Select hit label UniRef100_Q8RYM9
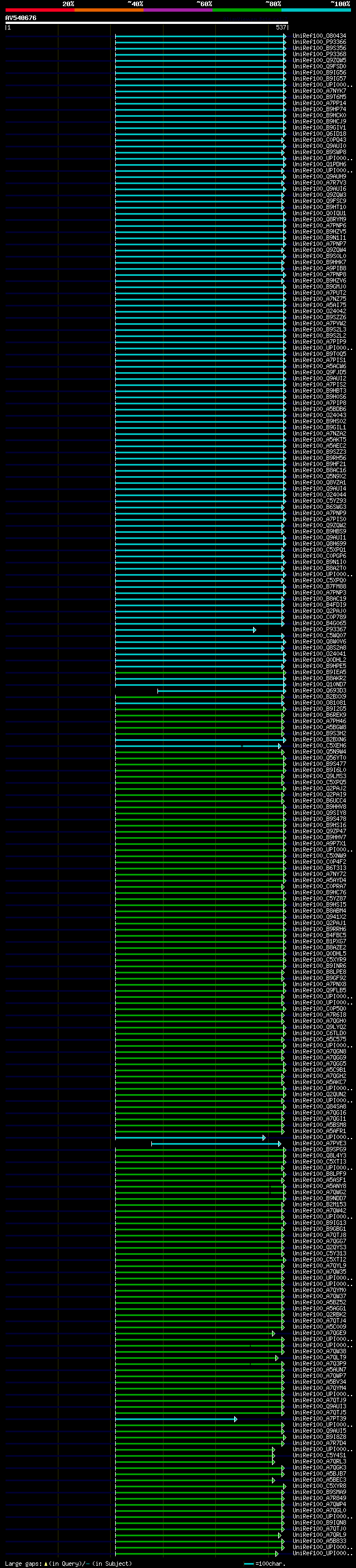Viewport: 356px width, 1568px height. click(319, 220)
